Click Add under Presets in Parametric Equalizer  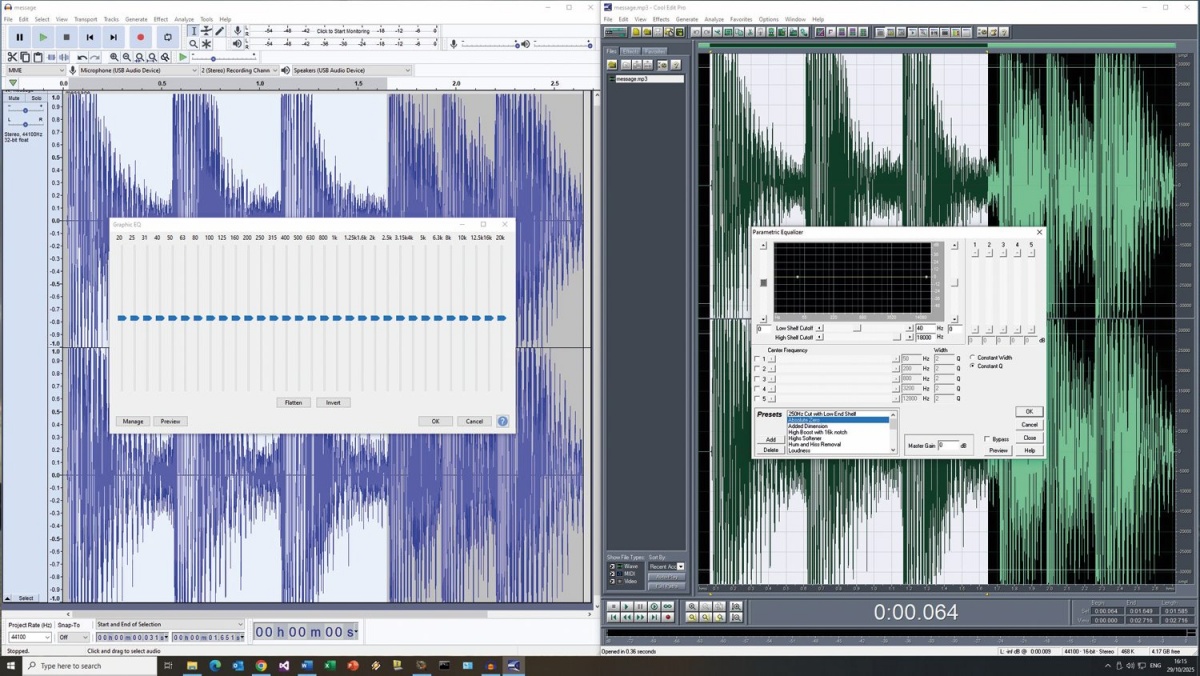point(771,439)
